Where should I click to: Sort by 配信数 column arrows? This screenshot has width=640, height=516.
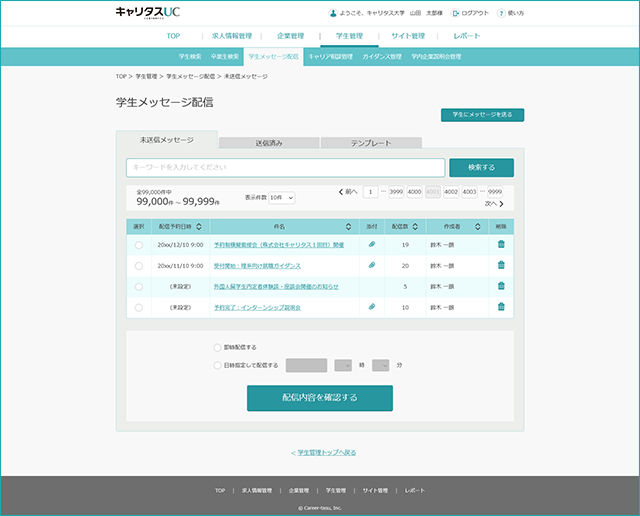point(415,227)
